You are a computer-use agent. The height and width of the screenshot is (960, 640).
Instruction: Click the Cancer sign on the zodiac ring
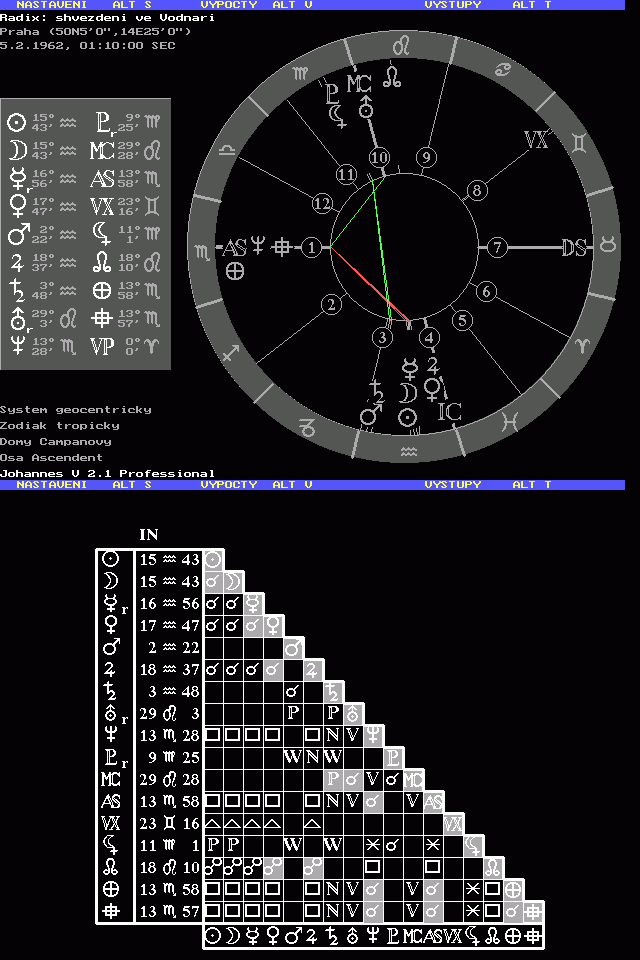(506, 68)
